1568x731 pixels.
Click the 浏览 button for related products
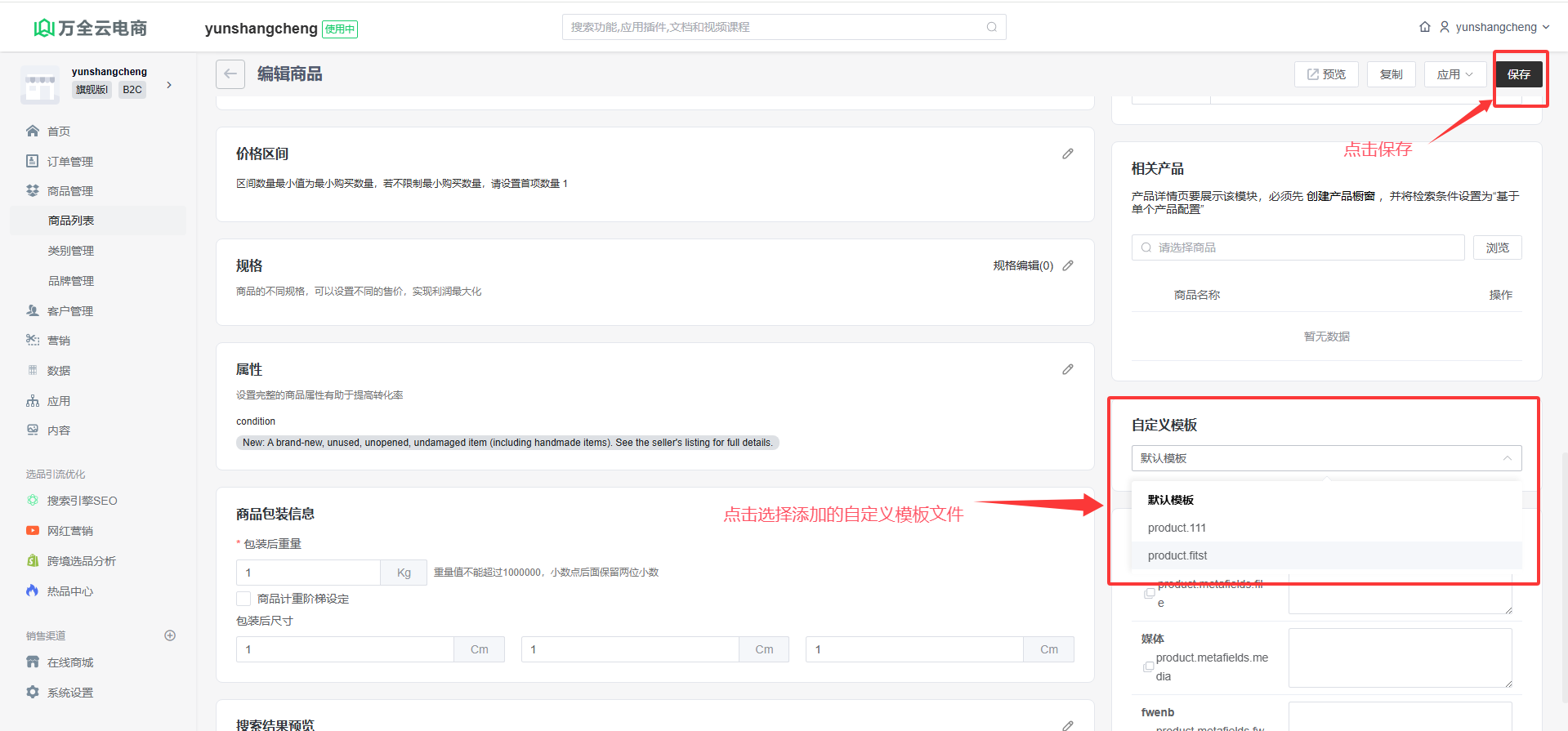1497,247
